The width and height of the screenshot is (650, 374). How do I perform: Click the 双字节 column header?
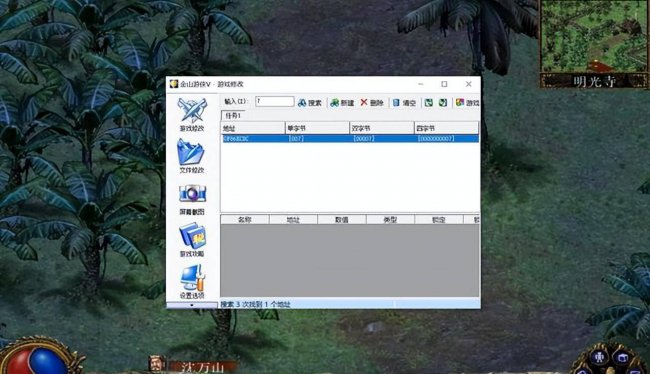point(382,128)
